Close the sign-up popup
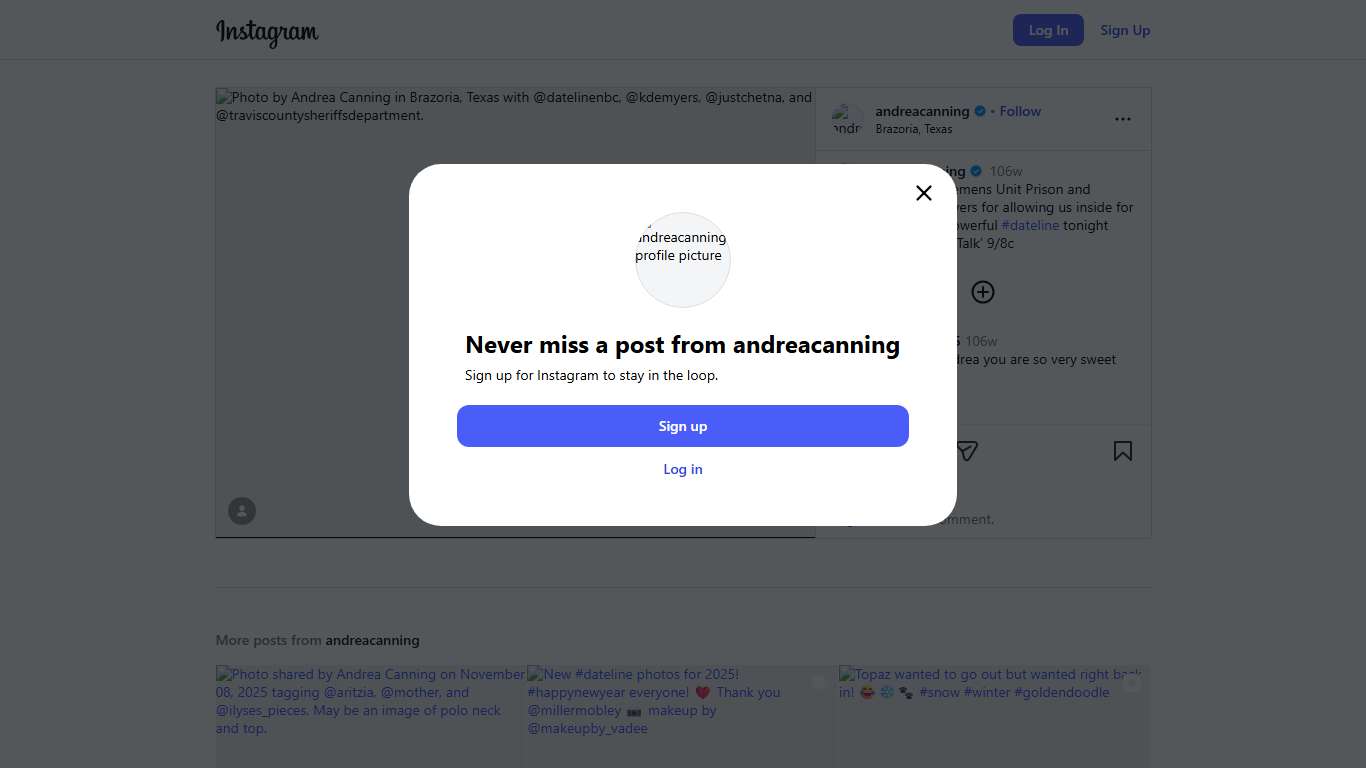The image size is (1366, 768). click(924, 193)
